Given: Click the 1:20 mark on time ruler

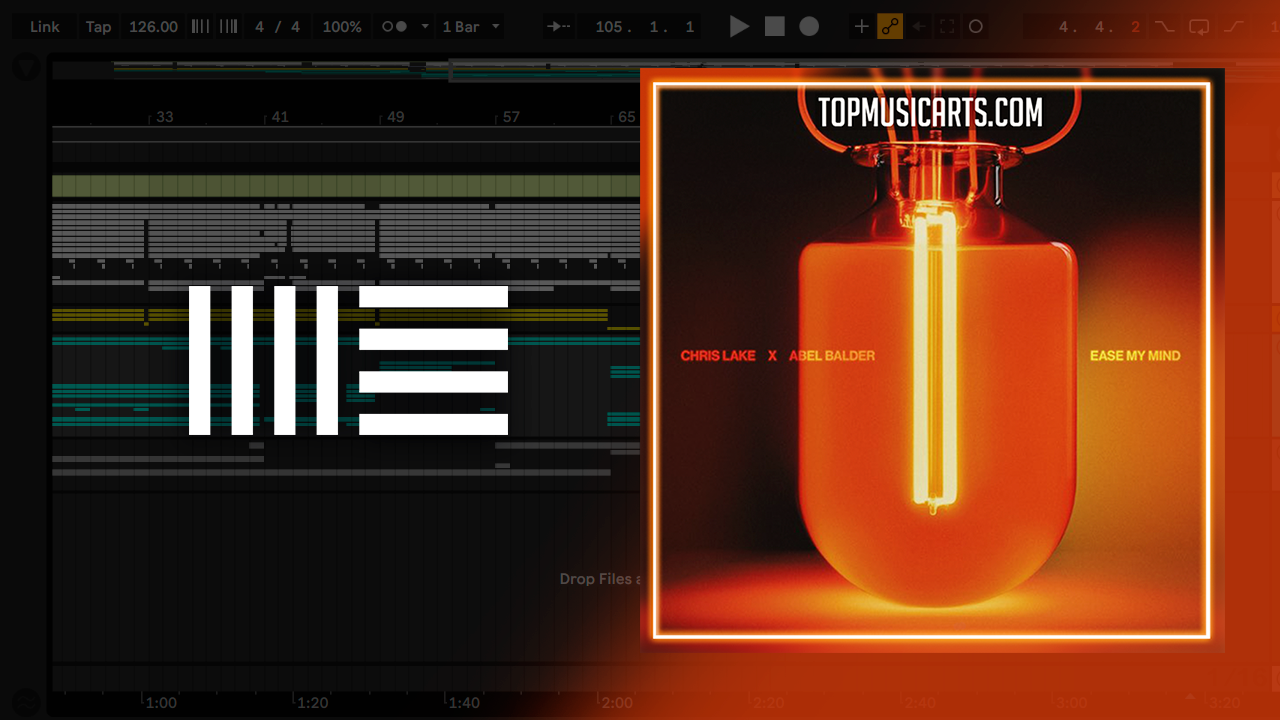Looking at the screenshot, I should pyautogui.click(x=312, y=703).
